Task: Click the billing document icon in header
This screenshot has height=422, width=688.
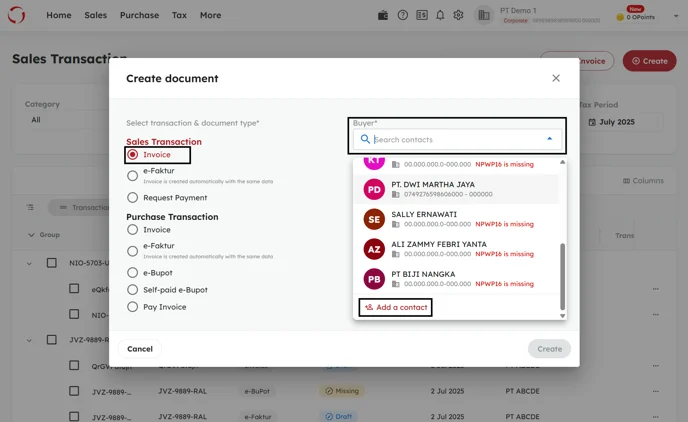Action: point(422,15)
